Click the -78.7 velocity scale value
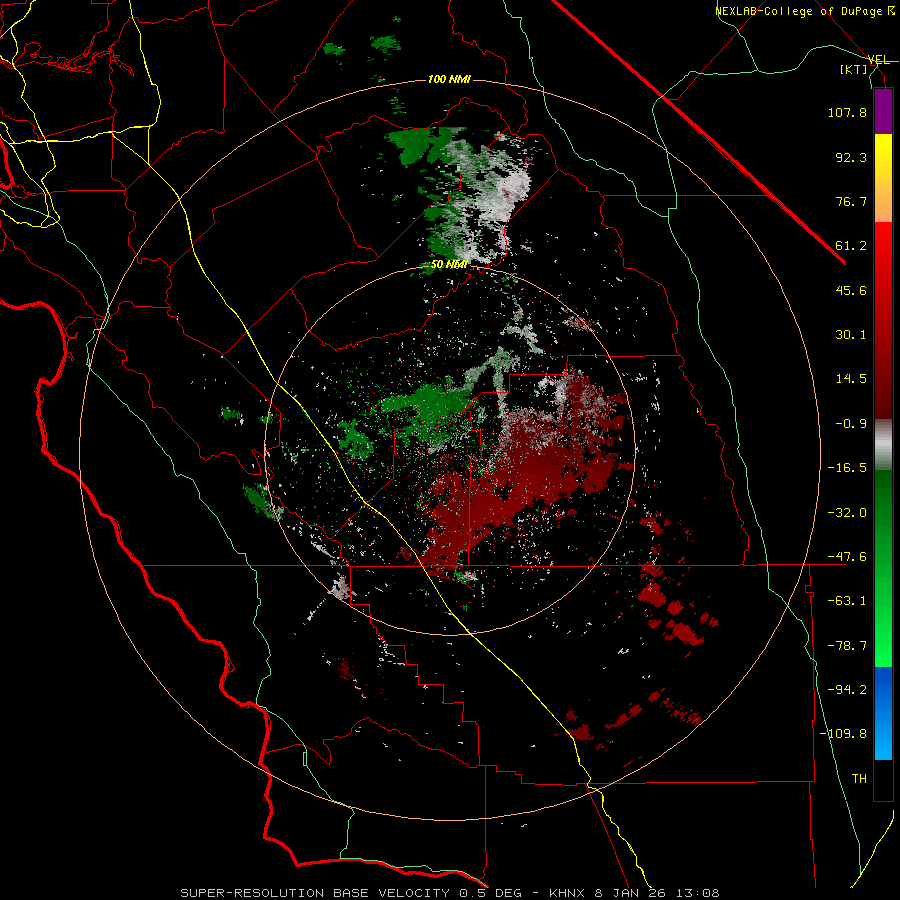The width and height of the screenshot is (900, 900). point(847,646)
